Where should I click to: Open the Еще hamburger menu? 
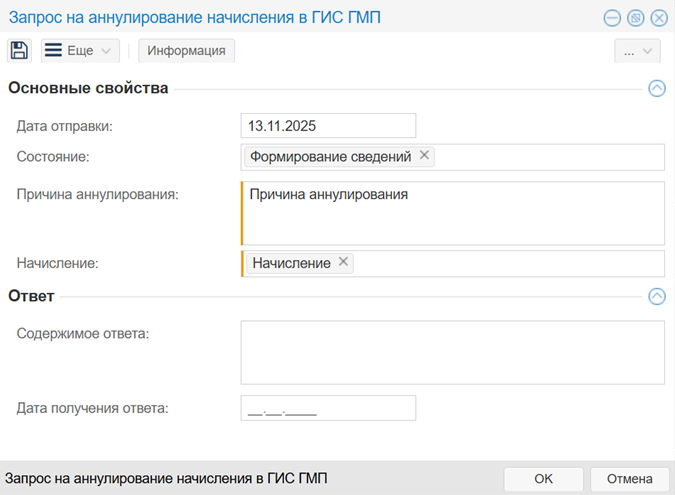point(80,51)
